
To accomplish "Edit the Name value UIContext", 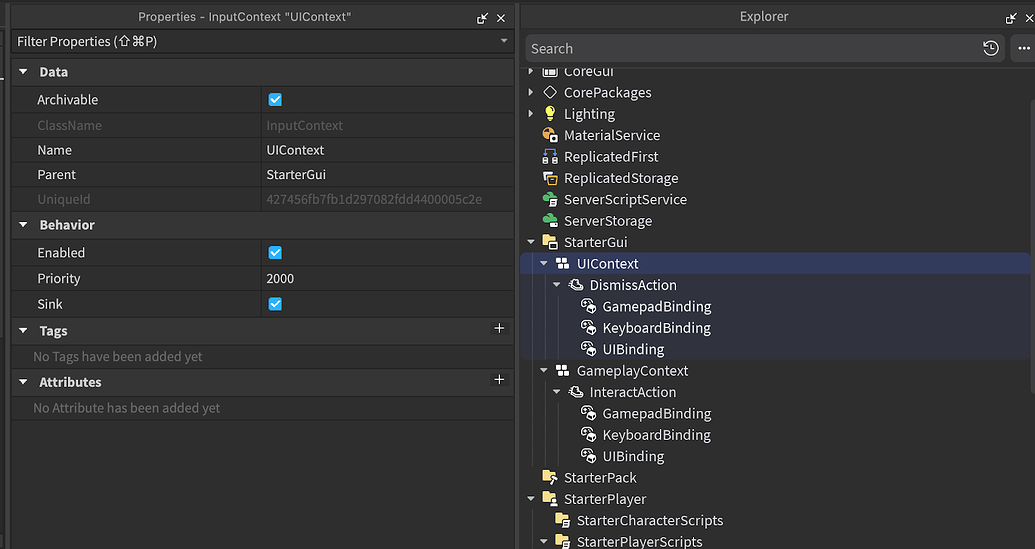I will click(387, 150).
